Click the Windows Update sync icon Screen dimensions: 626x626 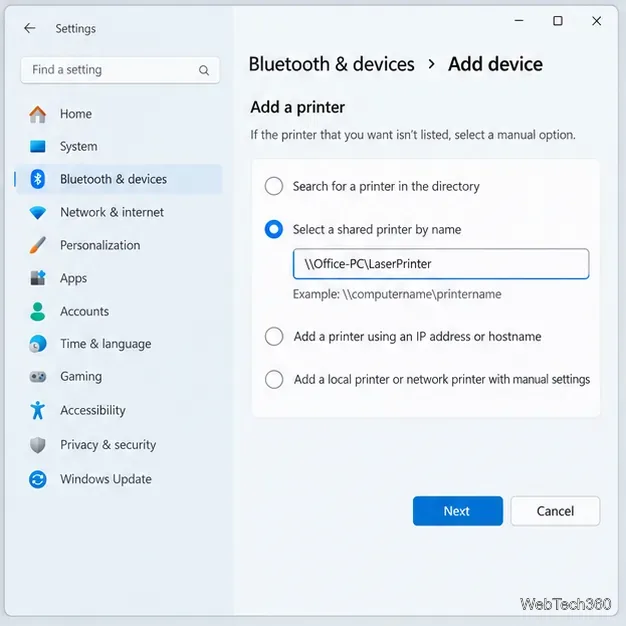click(38, 479)
